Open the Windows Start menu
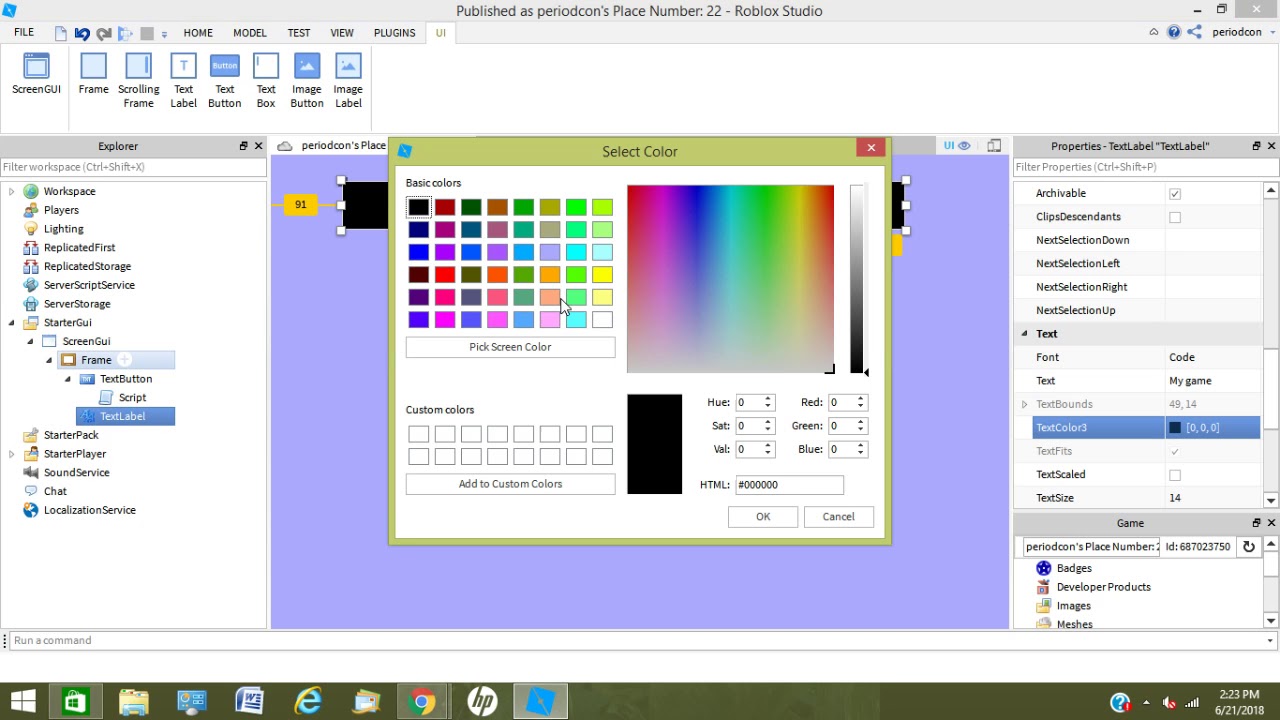 tap(23, 702)
